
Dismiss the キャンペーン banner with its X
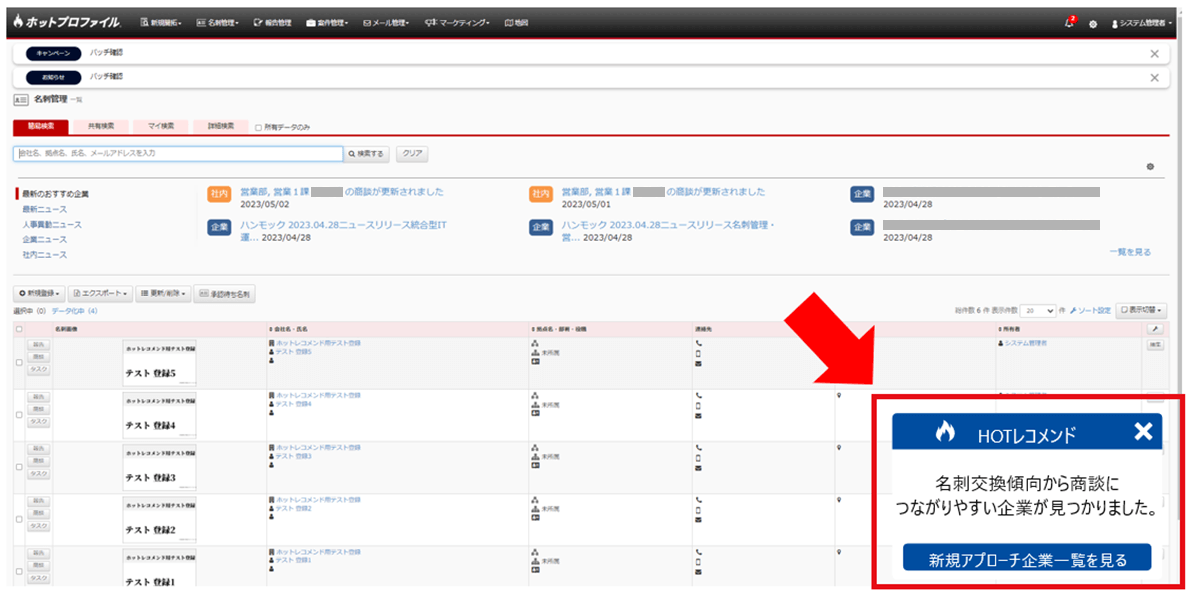(1154, 54)
